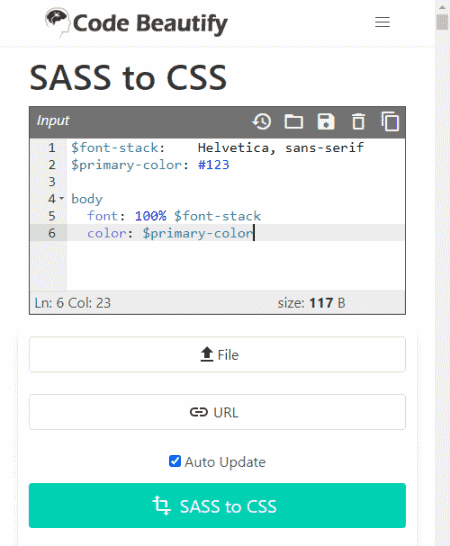Toggle the Auto Update checkbox
This screenshot has width=450, height=546.
point(175,461)
